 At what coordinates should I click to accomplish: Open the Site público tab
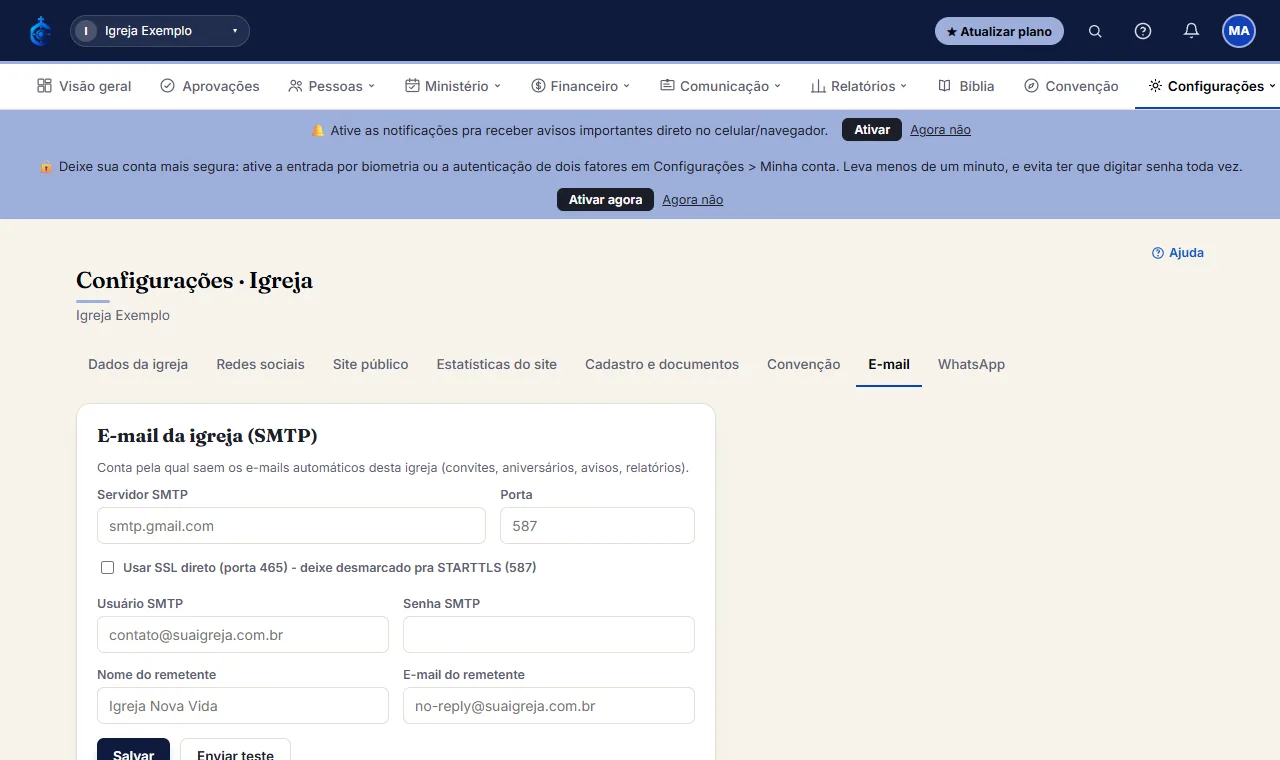[x=371, y=365]
